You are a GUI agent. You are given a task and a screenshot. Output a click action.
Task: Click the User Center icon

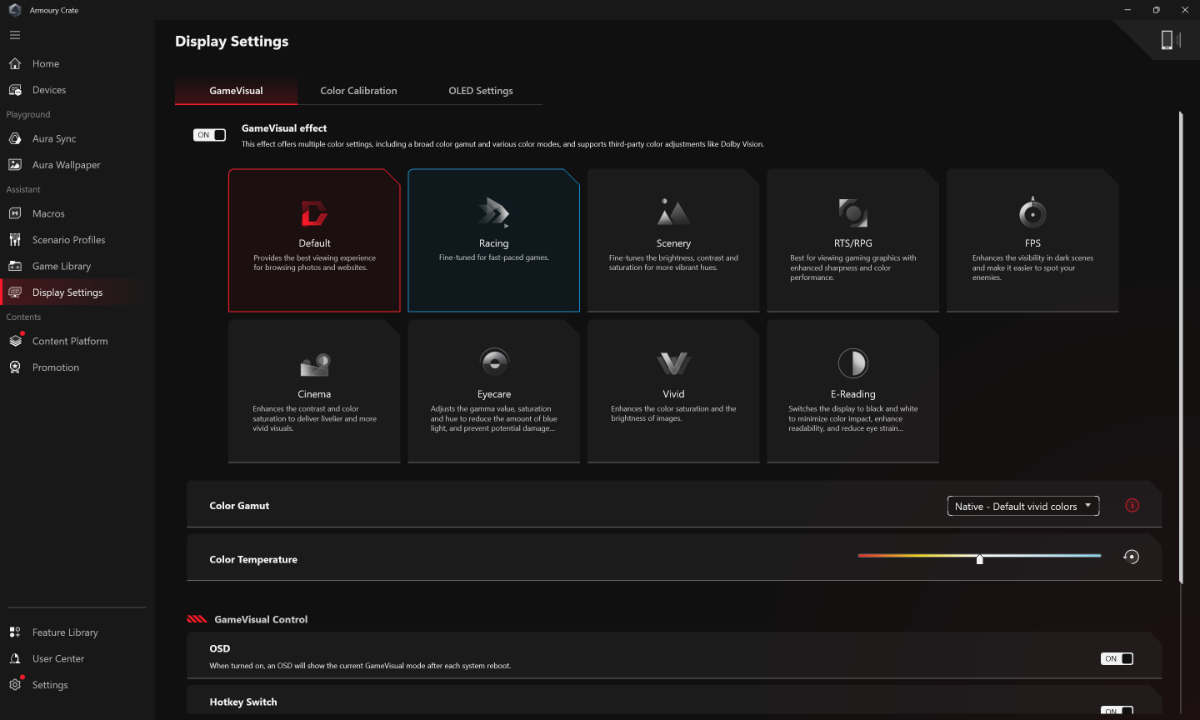[x=15, y=659]
